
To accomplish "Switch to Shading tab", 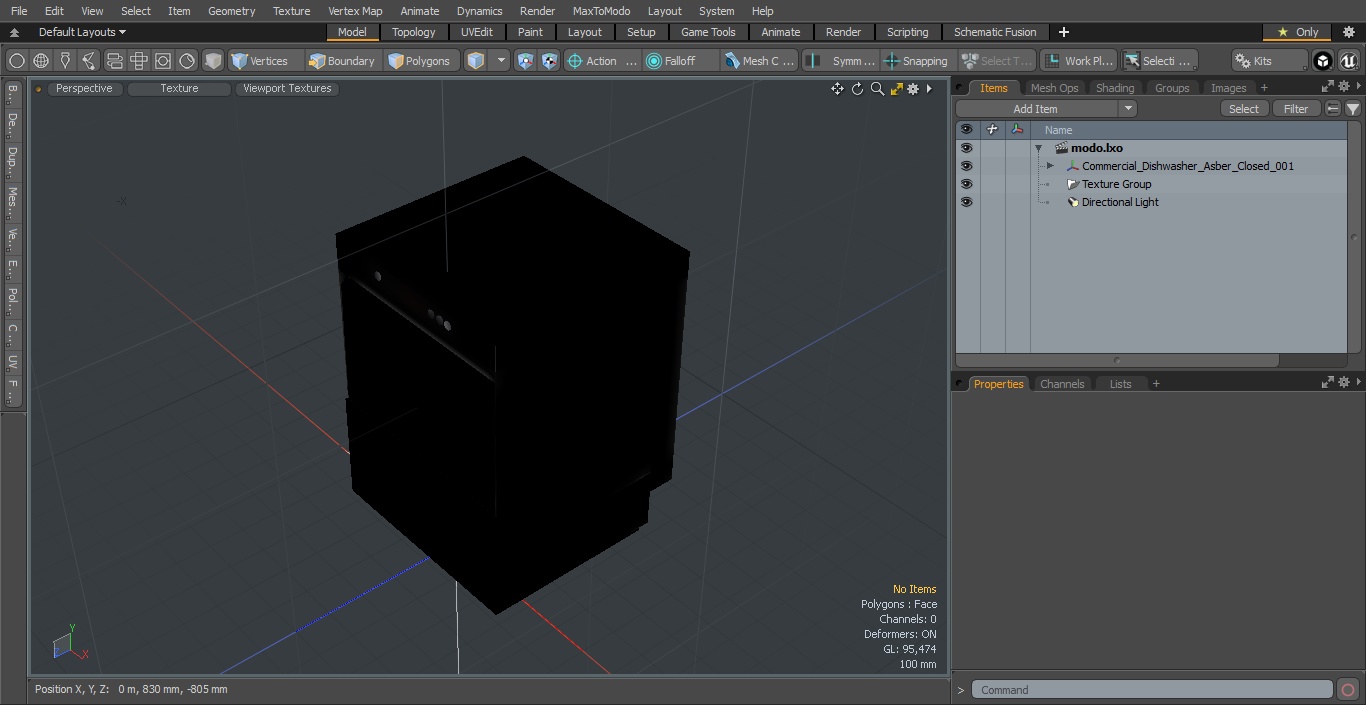I will point(1115,88).
